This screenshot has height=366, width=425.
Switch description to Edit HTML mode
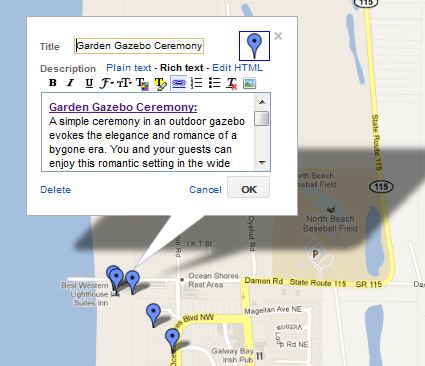pyautogui.click(x=237, y=68)
